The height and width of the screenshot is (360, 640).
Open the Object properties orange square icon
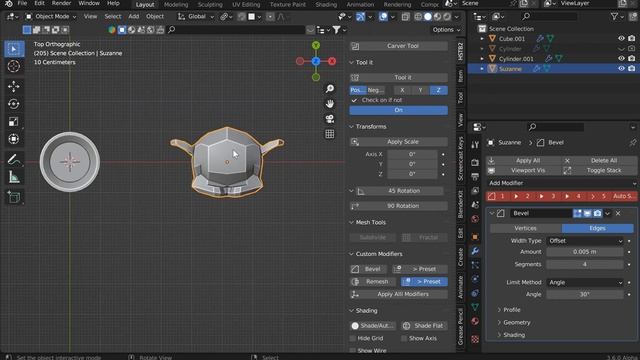(x=475, y=237)
